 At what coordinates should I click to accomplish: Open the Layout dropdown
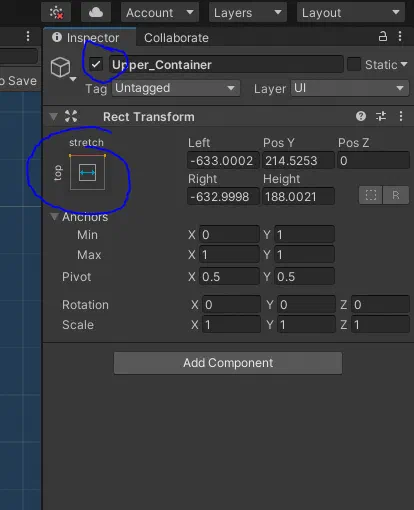point(351,13)
